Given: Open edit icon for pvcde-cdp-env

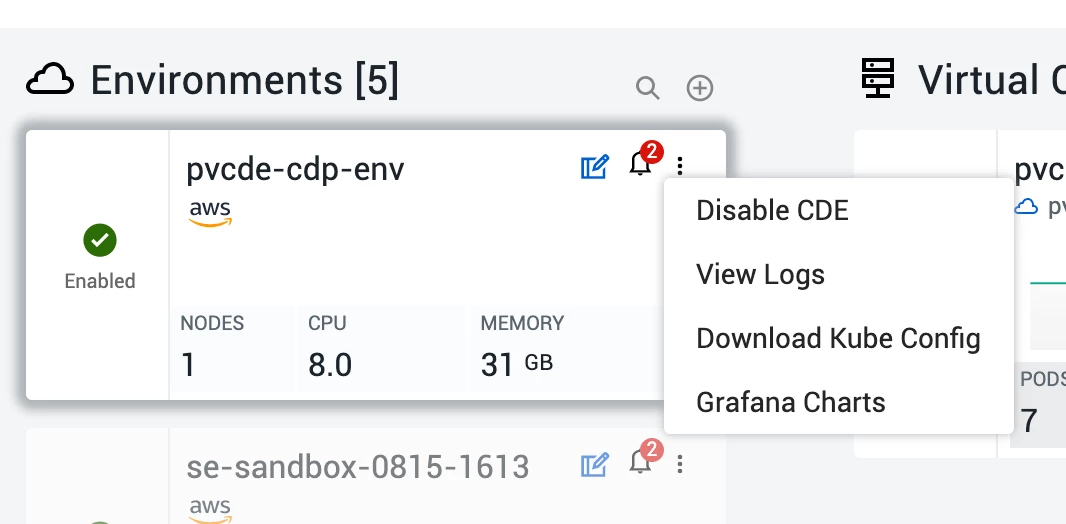Looking at the screenshot, I should tap(595, 167).
